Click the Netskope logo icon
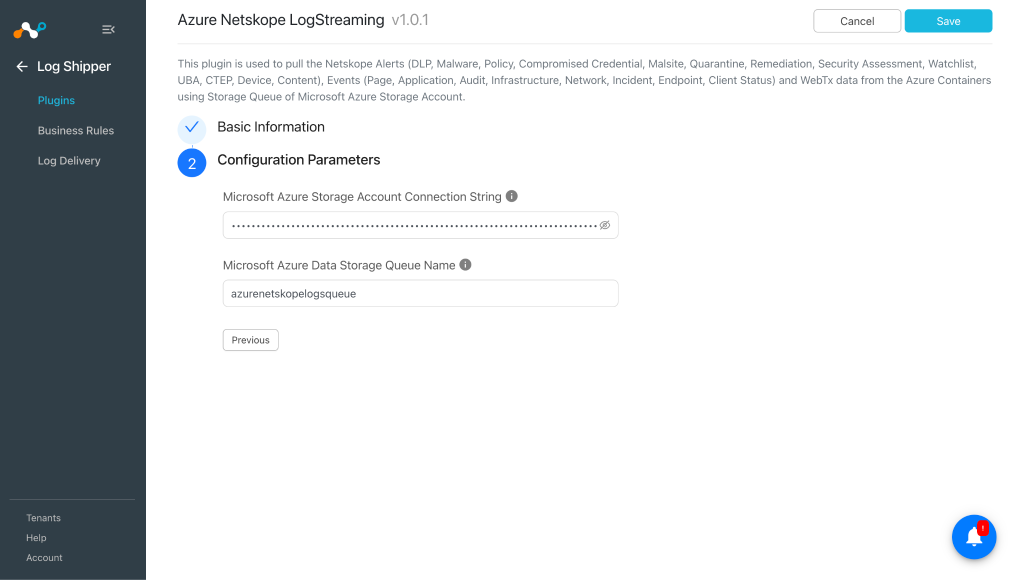The height and width of the screenshot is (580, 1024). [x=30, y=30]
